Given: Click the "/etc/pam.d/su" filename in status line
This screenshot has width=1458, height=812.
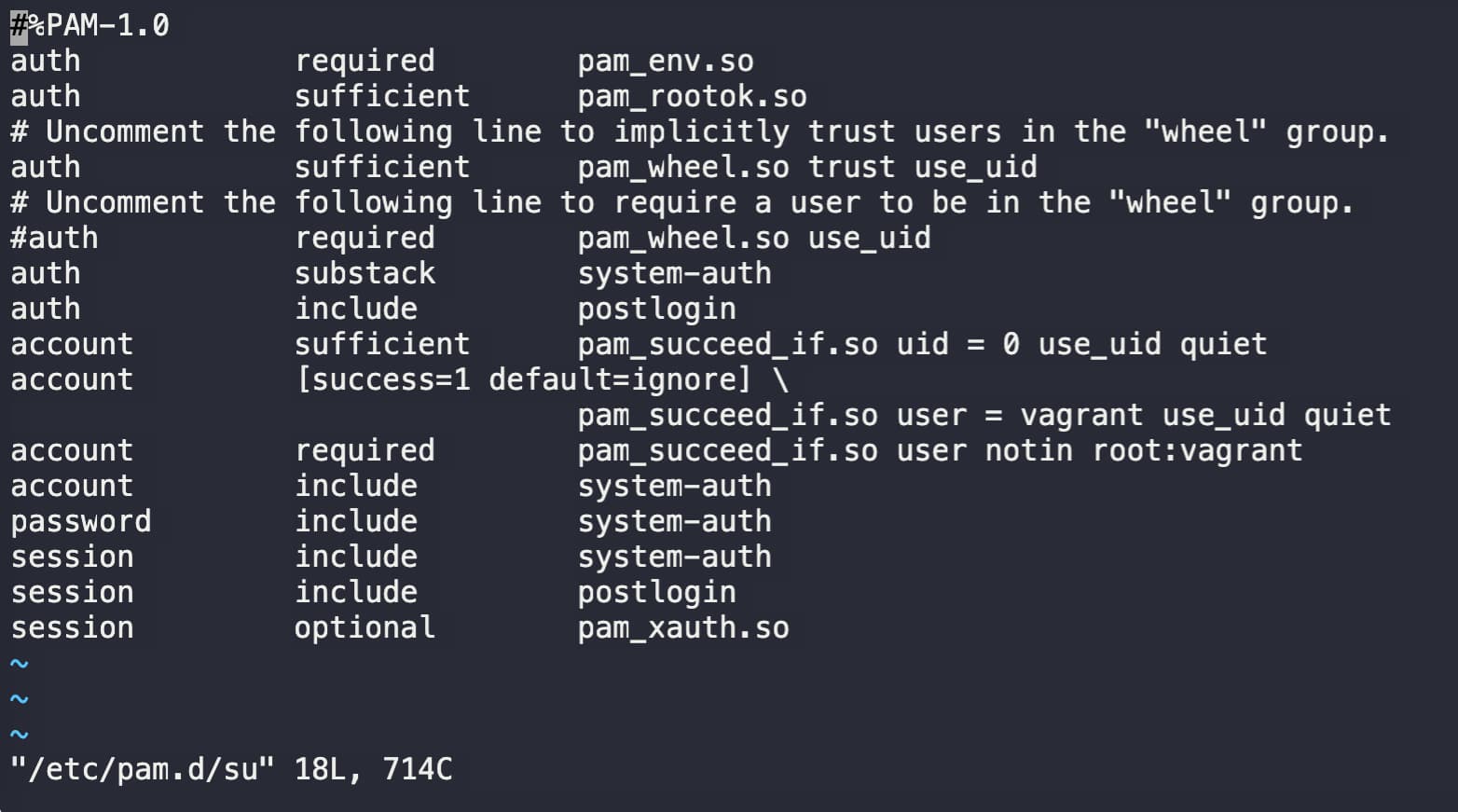Looking at the screenshot, I should pyautogui.click(x=143, y=770).
